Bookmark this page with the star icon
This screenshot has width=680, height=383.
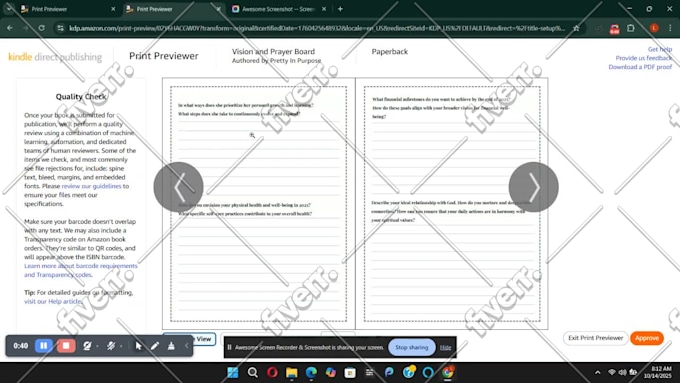tap(576, 28)
